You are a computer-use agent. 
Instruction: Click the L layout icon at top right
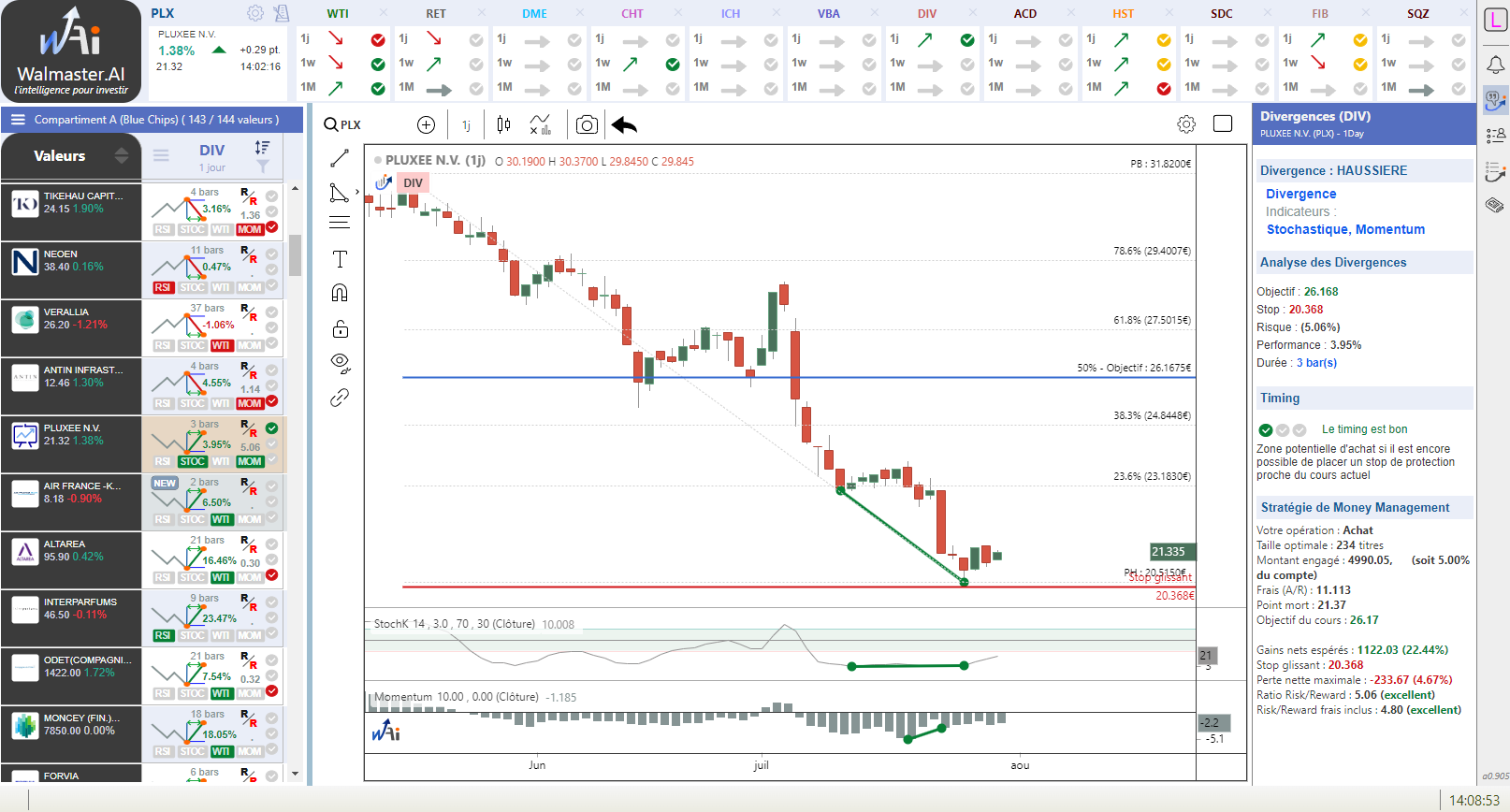pos(1495,21)
